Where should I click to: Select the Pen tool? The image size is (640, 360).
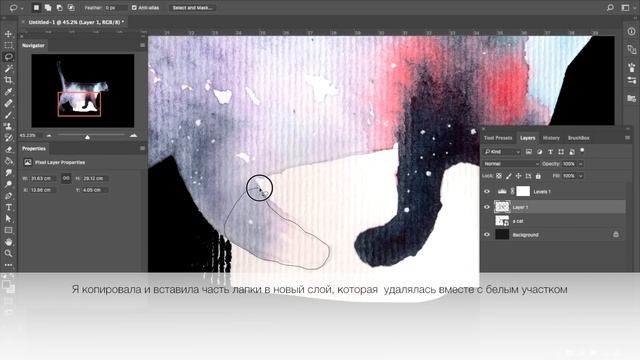coord(8,196)
